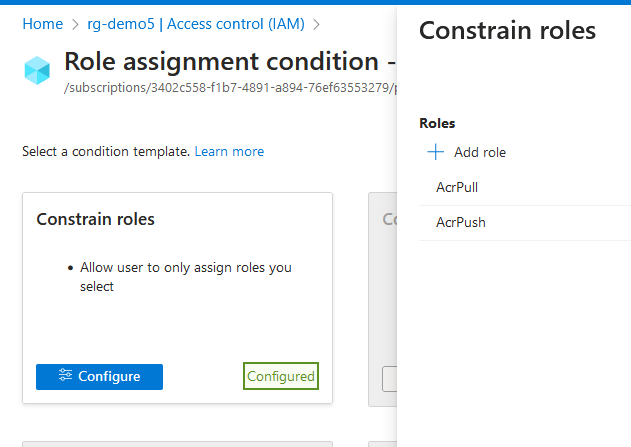Click the chevron after Home breadcrumb
The height and width of the screenshot is (447, 631).
75,25
